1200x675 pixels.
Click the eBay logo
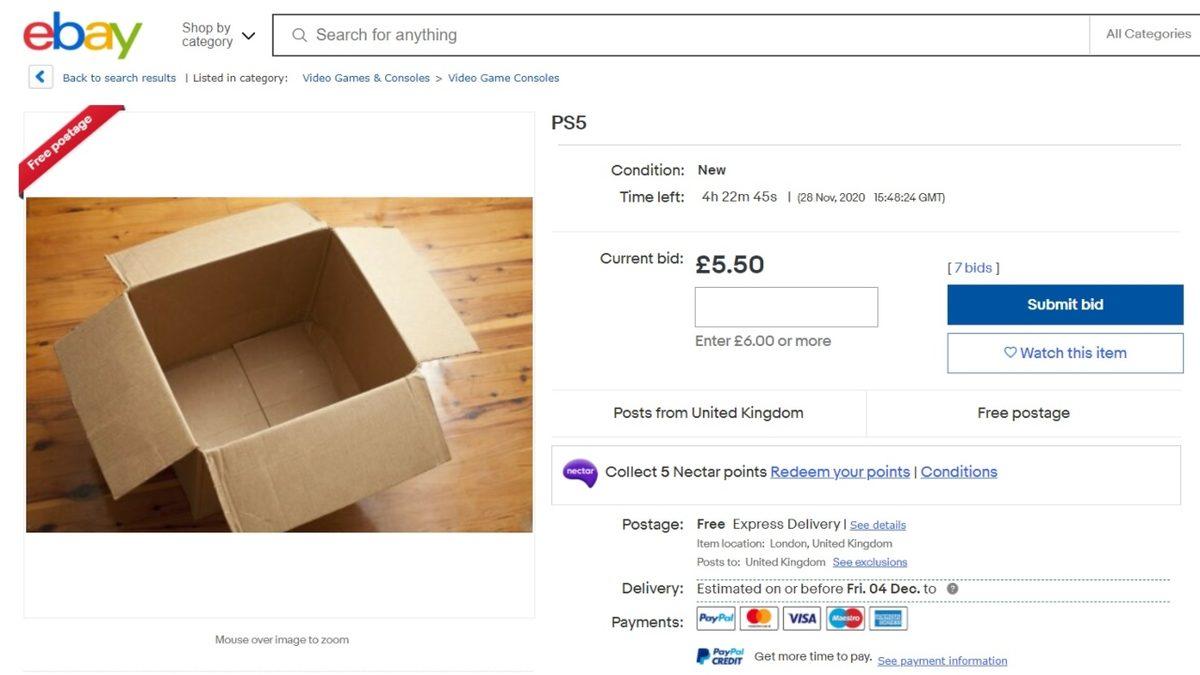click(x=82, y=34)
